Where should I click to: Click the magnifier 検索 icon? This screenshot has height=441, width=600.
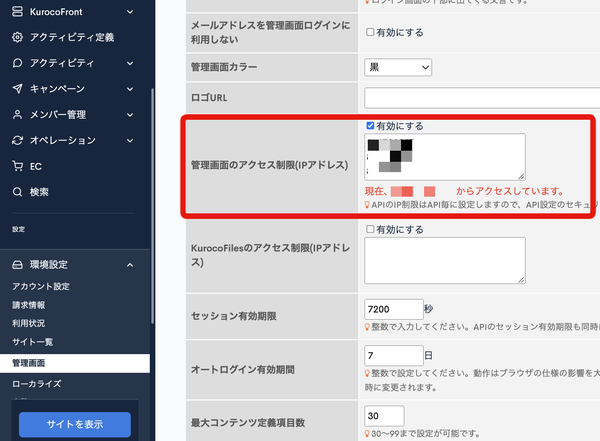point(17,192)
